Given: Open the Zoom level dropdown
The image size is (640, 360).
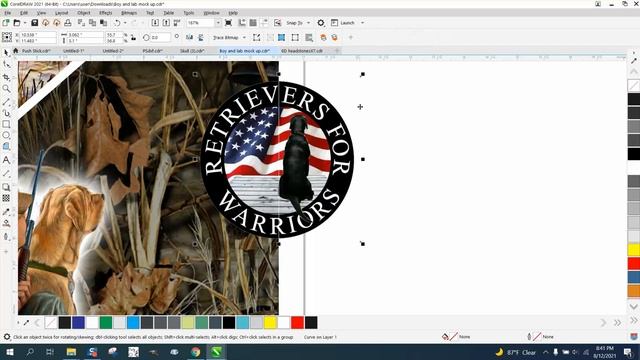Looking at the screenshot, I should pos(218,23).
